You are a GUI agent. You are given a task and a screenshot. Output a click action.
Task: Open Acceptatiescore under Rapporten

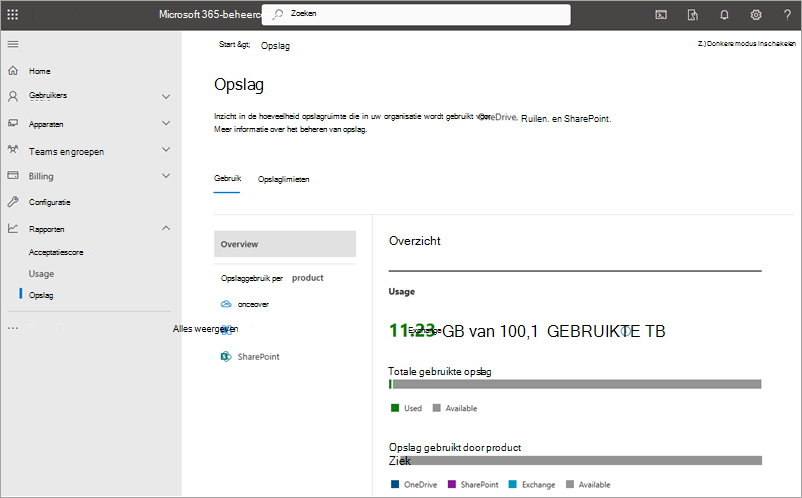pos(56,252)
